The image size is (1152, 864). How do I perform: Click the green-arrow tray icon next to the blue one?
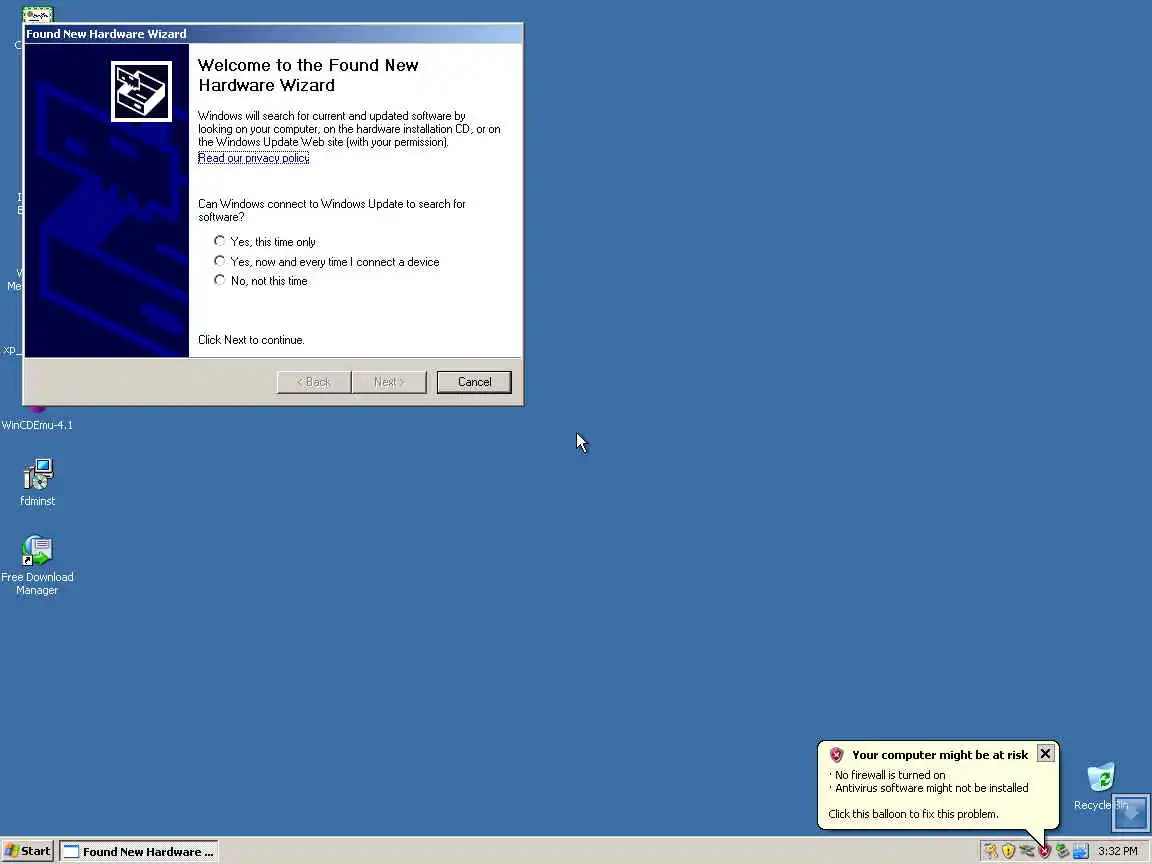pos(1062,852)
